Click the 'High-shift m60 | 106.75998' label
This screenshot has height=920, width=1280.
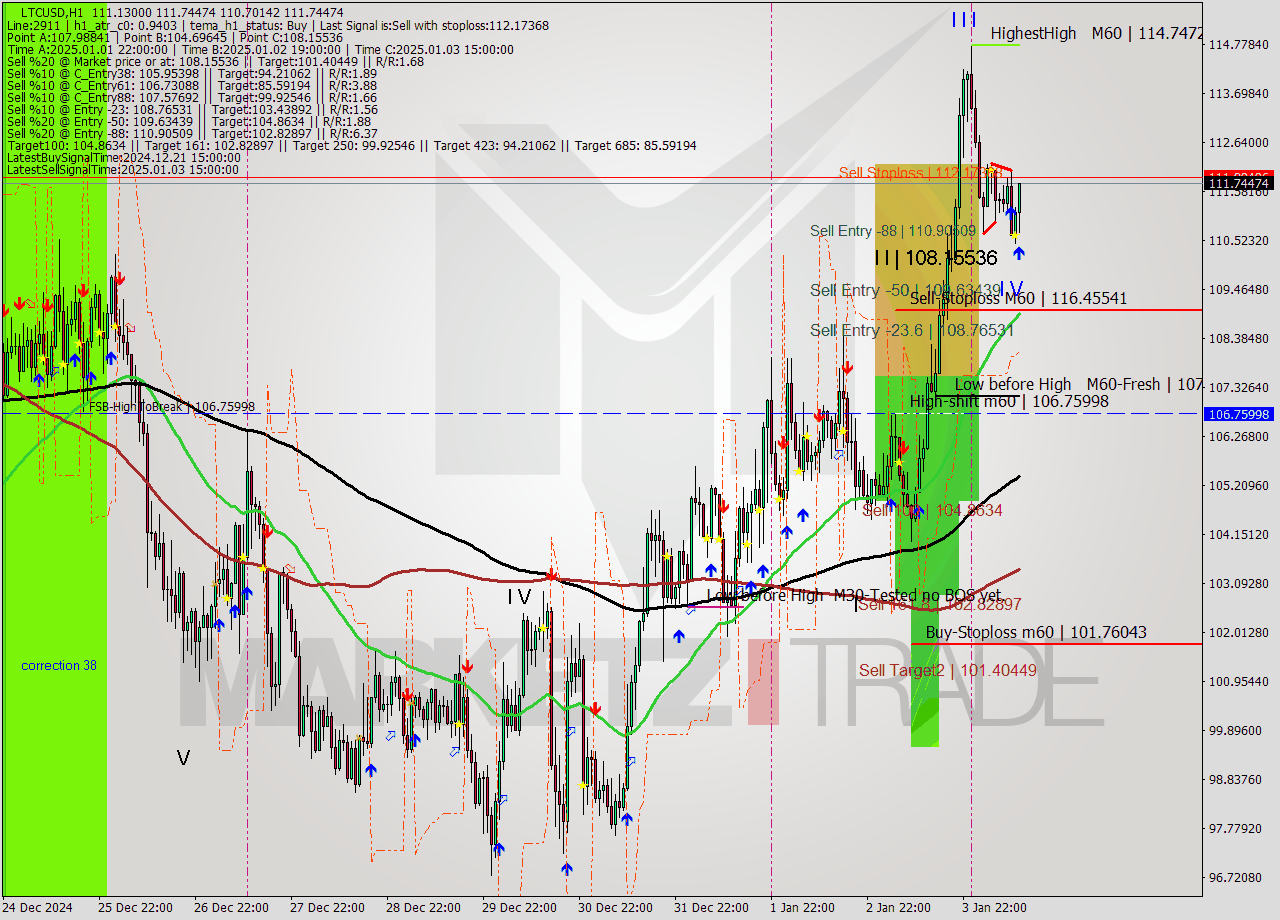[x=1009, y=401]
